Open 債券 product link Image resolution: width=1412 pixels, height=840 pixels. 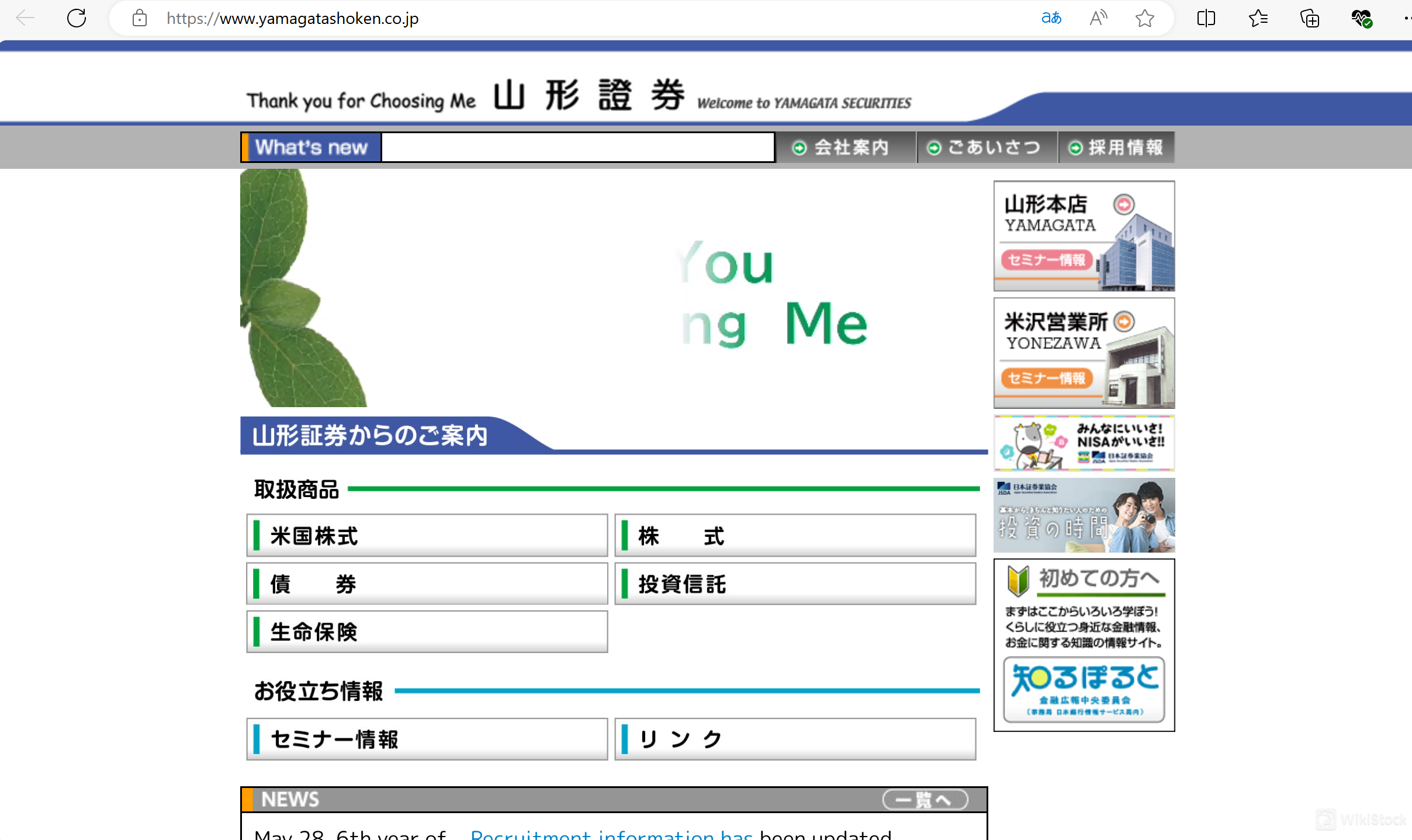click(x=427, y=584)
